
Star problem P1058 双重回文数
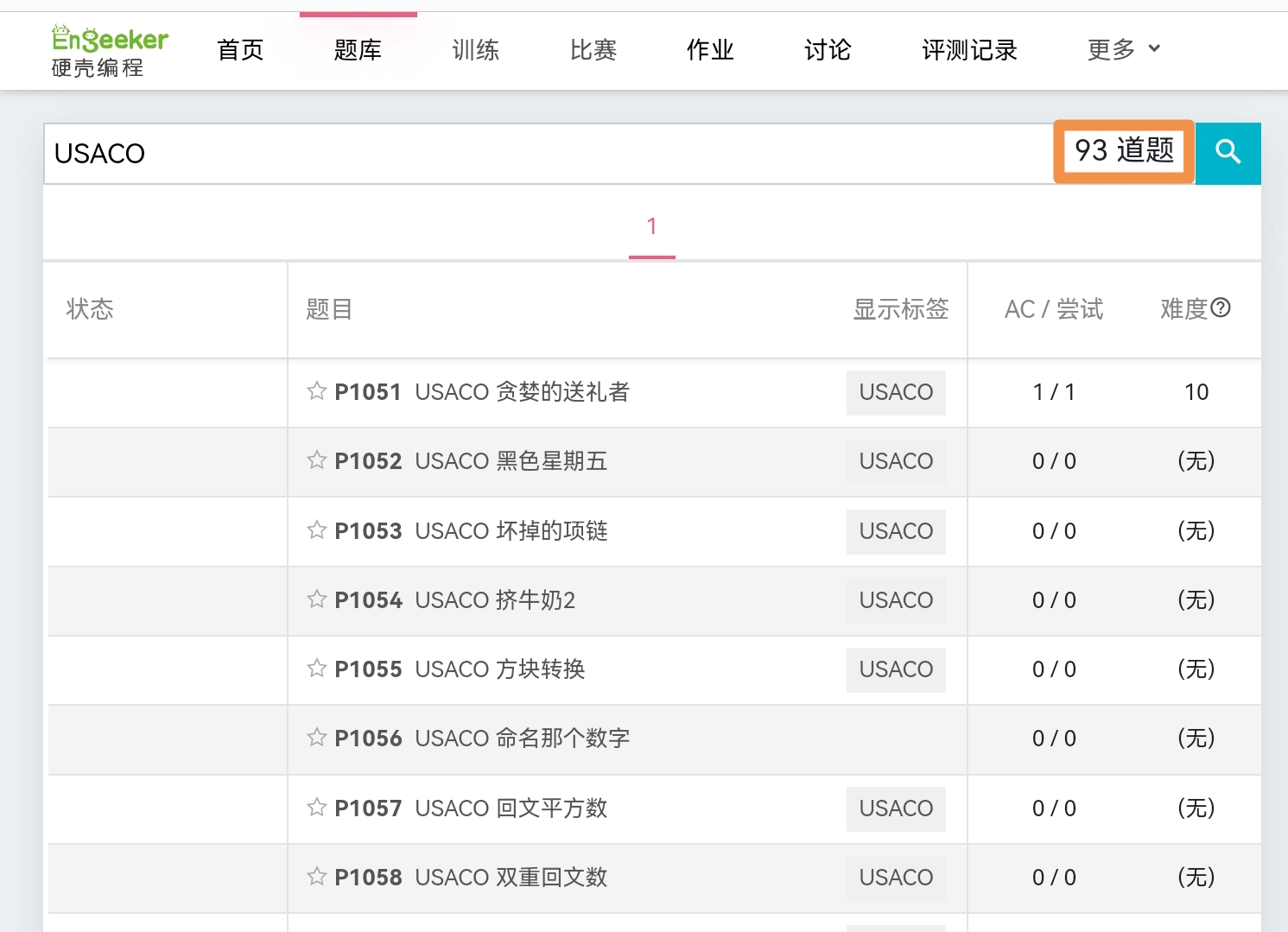(x=317, y=877)
